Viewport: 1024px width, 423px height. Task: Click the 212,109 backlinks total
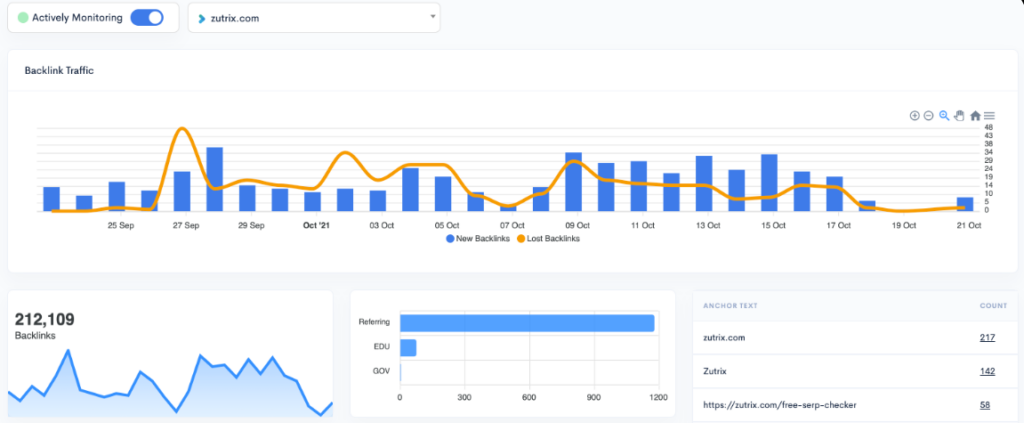tap(44, 319)
